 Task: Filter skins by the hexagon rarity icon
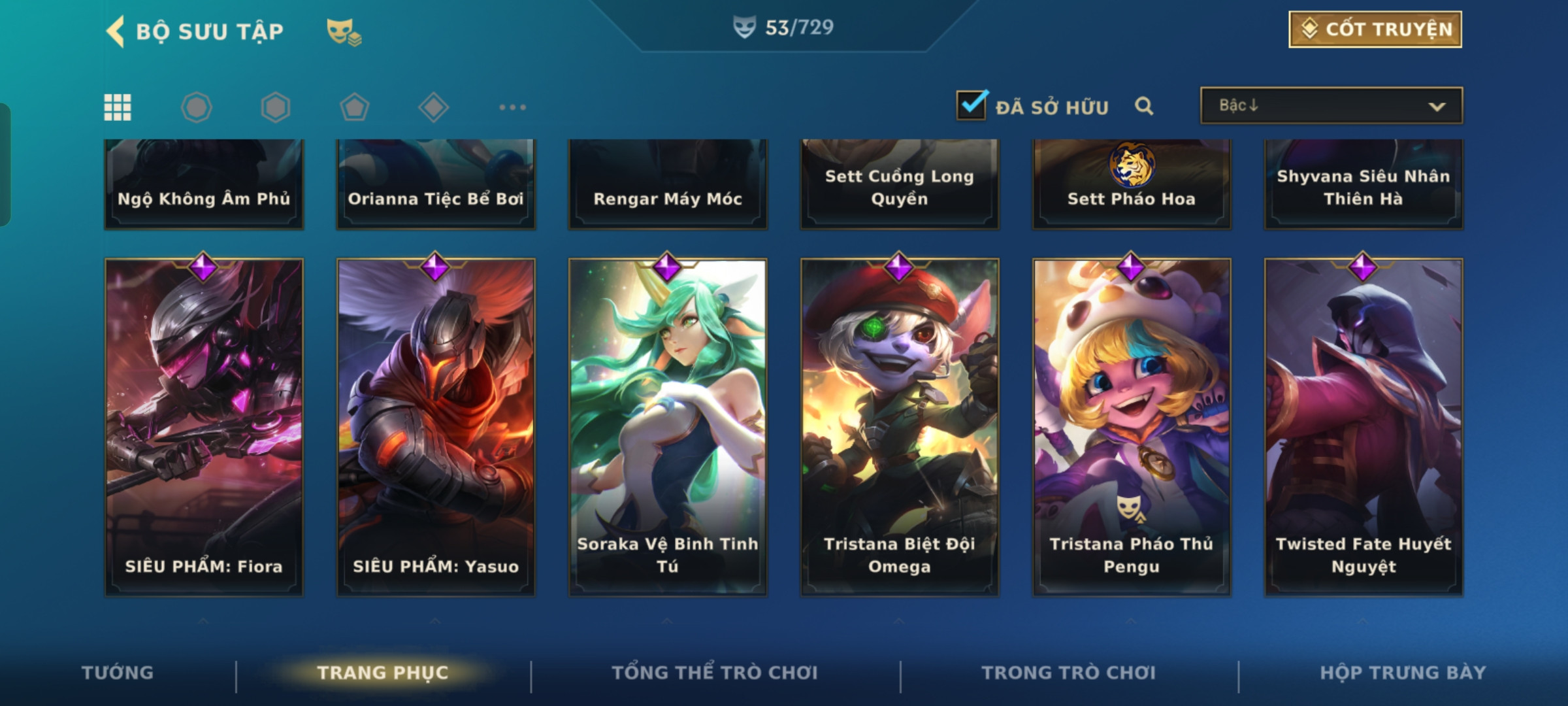(x=276, y=107)
